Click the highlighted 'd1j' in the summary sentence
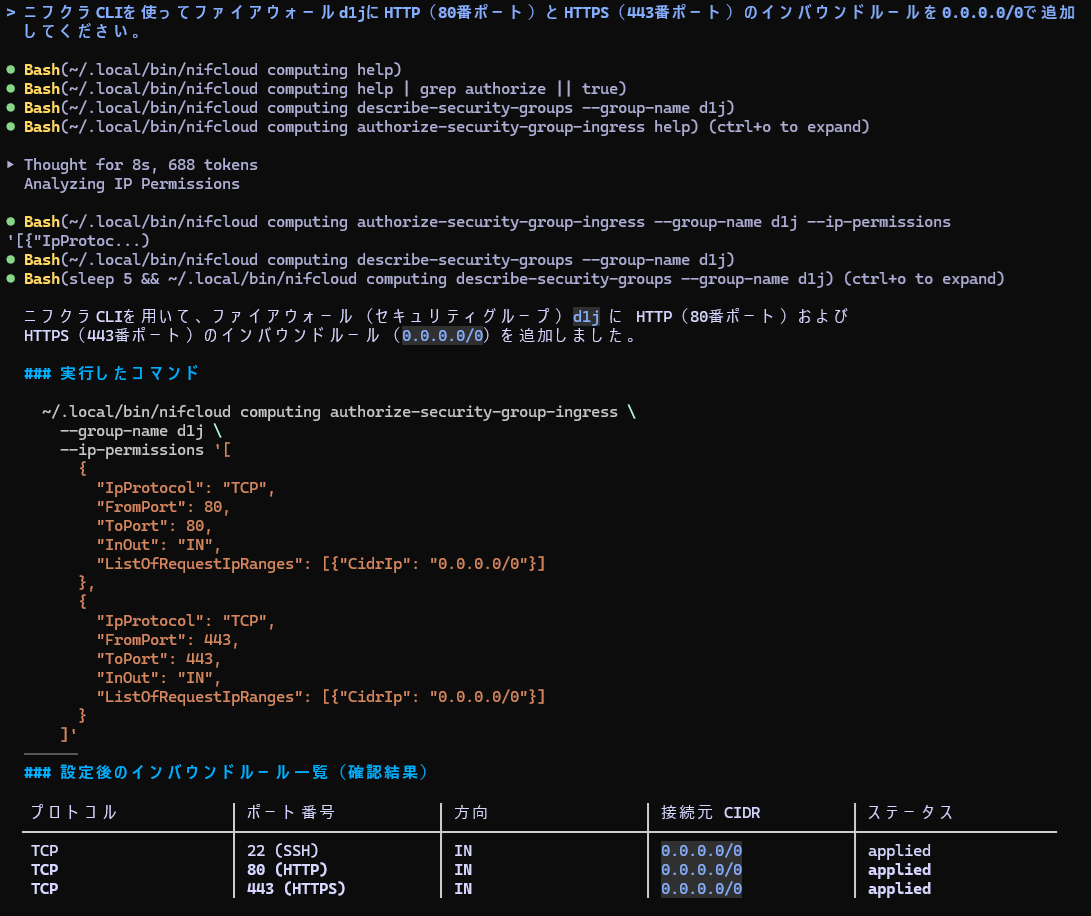 (x=586, y=317)
